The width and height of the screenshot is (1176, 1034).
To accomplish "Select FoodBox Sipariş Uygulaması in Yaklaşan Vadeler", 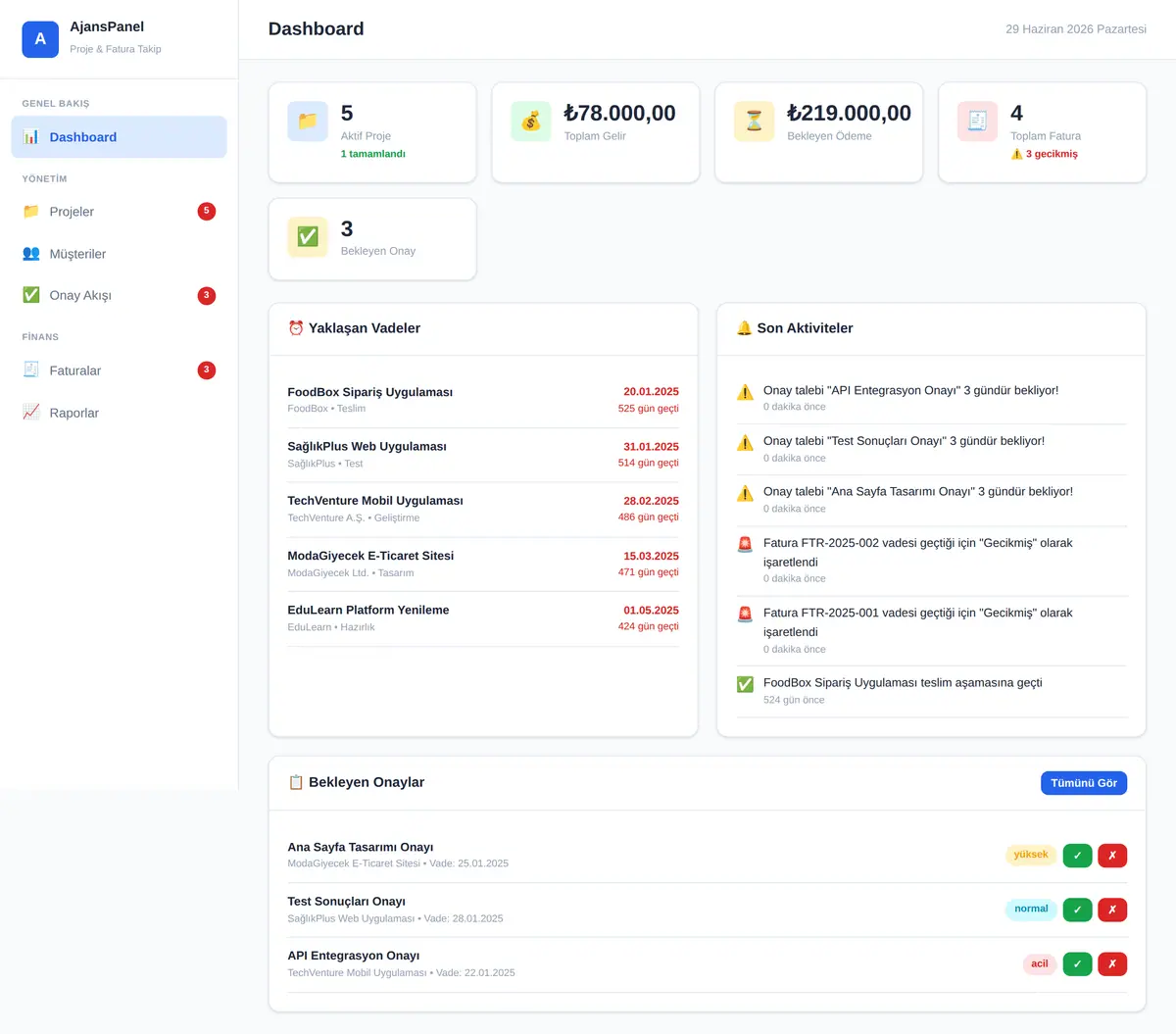I will (483, 400).
